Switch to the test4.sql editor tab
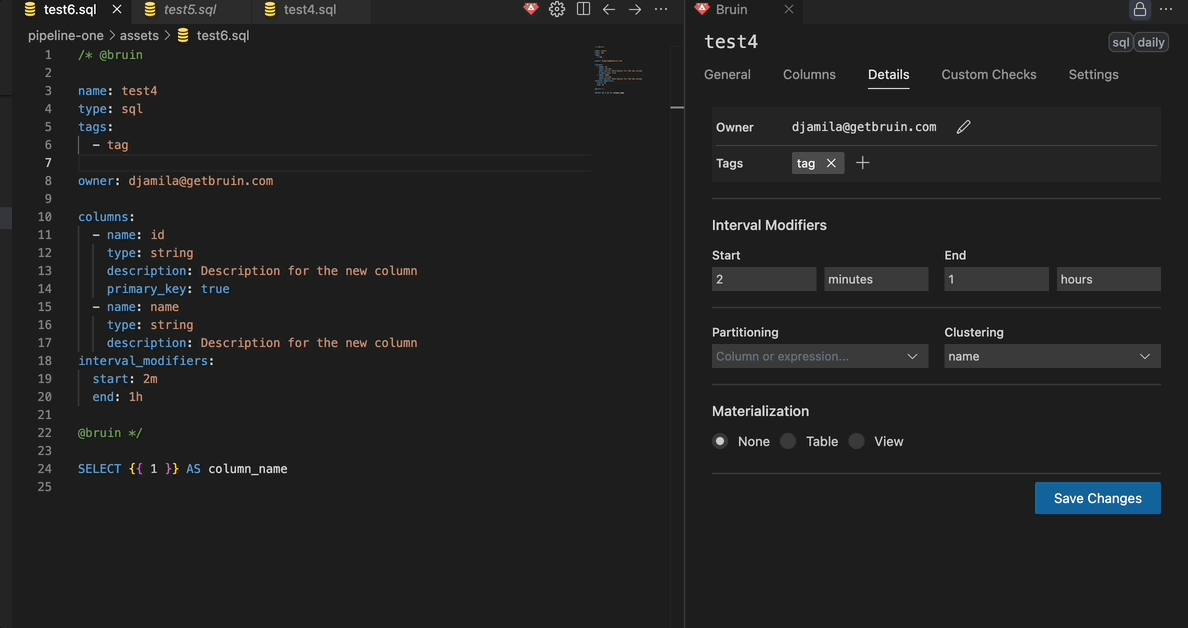This screenshot has width=1188, height=628. click(x=310, y=9)
